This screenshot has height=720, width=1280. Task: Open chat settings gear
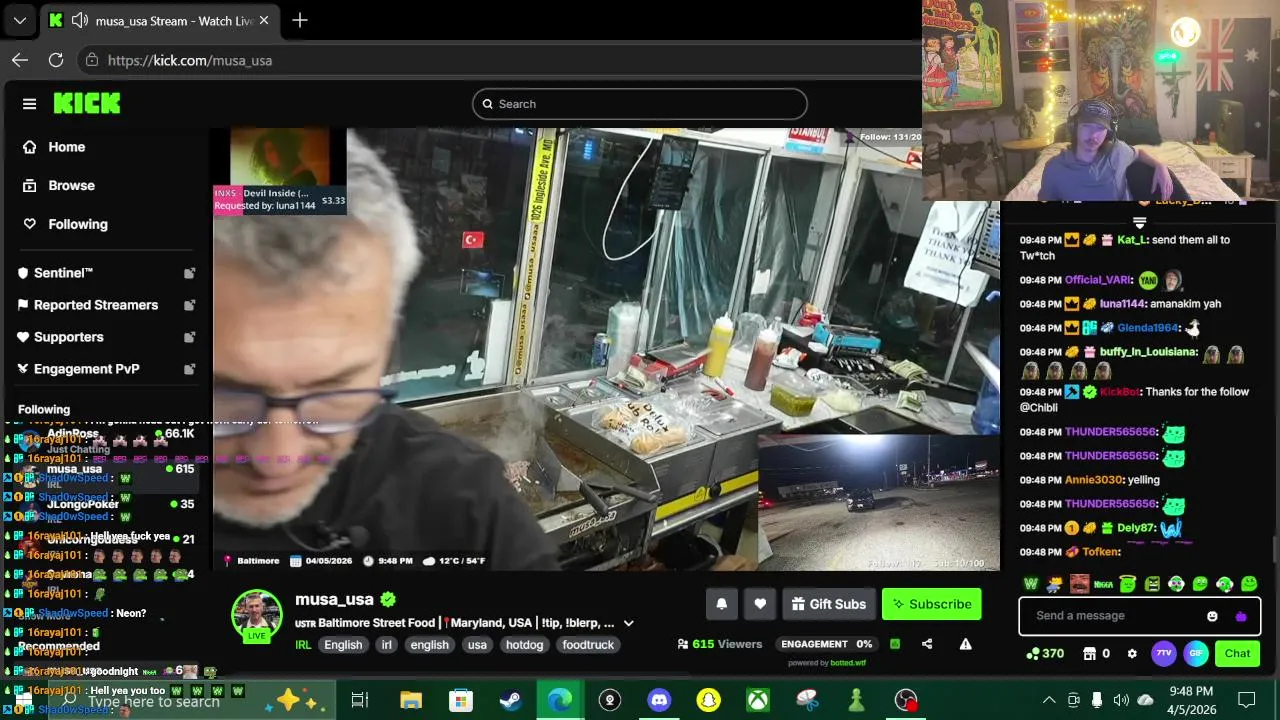(x=1132, y=654)
